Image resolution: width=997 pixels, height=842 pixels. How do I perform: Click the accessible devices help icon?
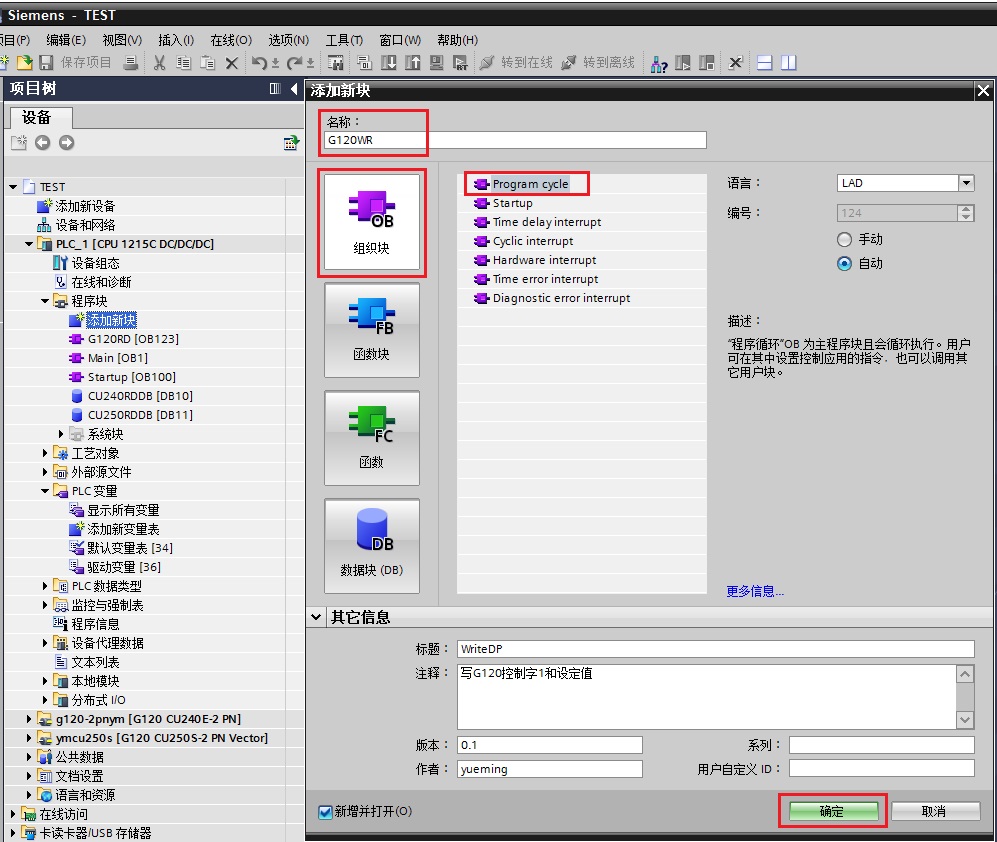[x=659, y=63]
